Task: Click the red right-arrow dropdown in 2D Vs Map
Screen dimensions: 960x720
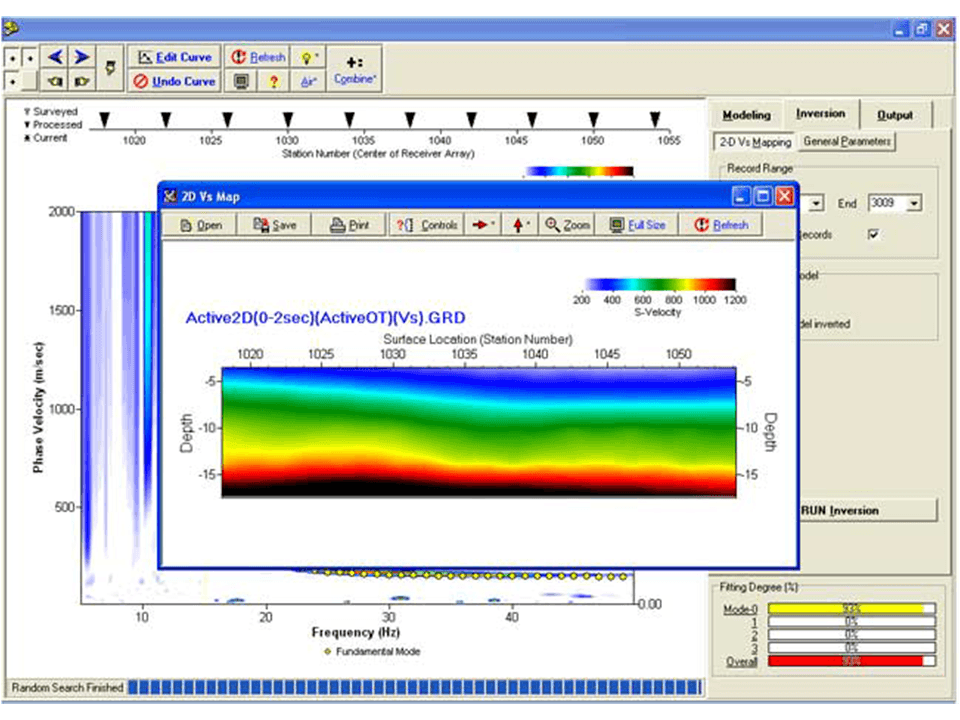Action: coord(483,225)
